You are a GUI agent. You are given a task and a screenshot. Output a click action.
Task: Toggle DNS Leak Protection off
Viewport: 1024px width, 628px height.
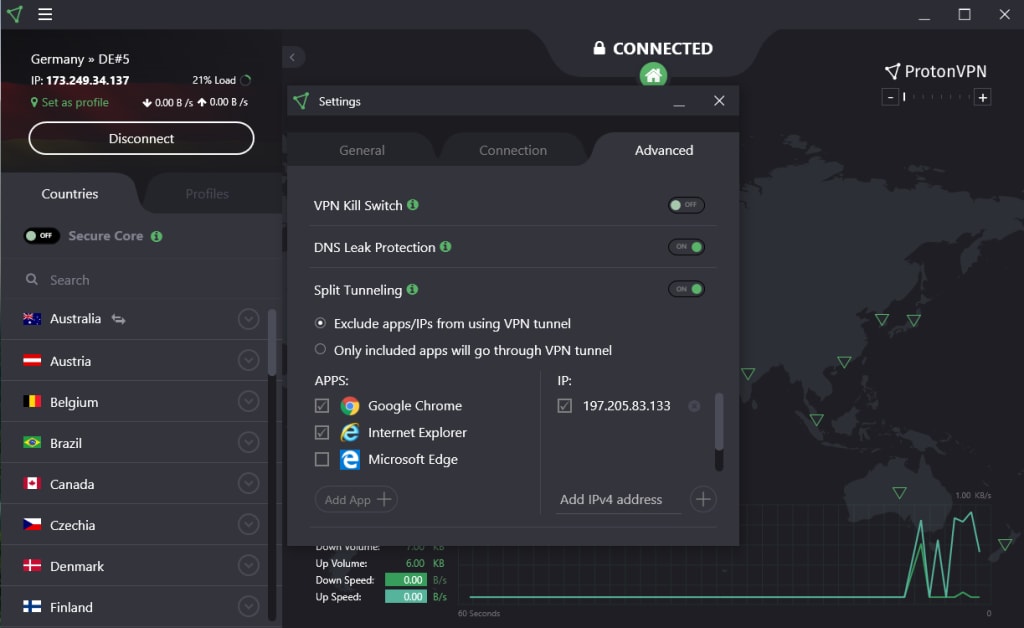(686, 247)
